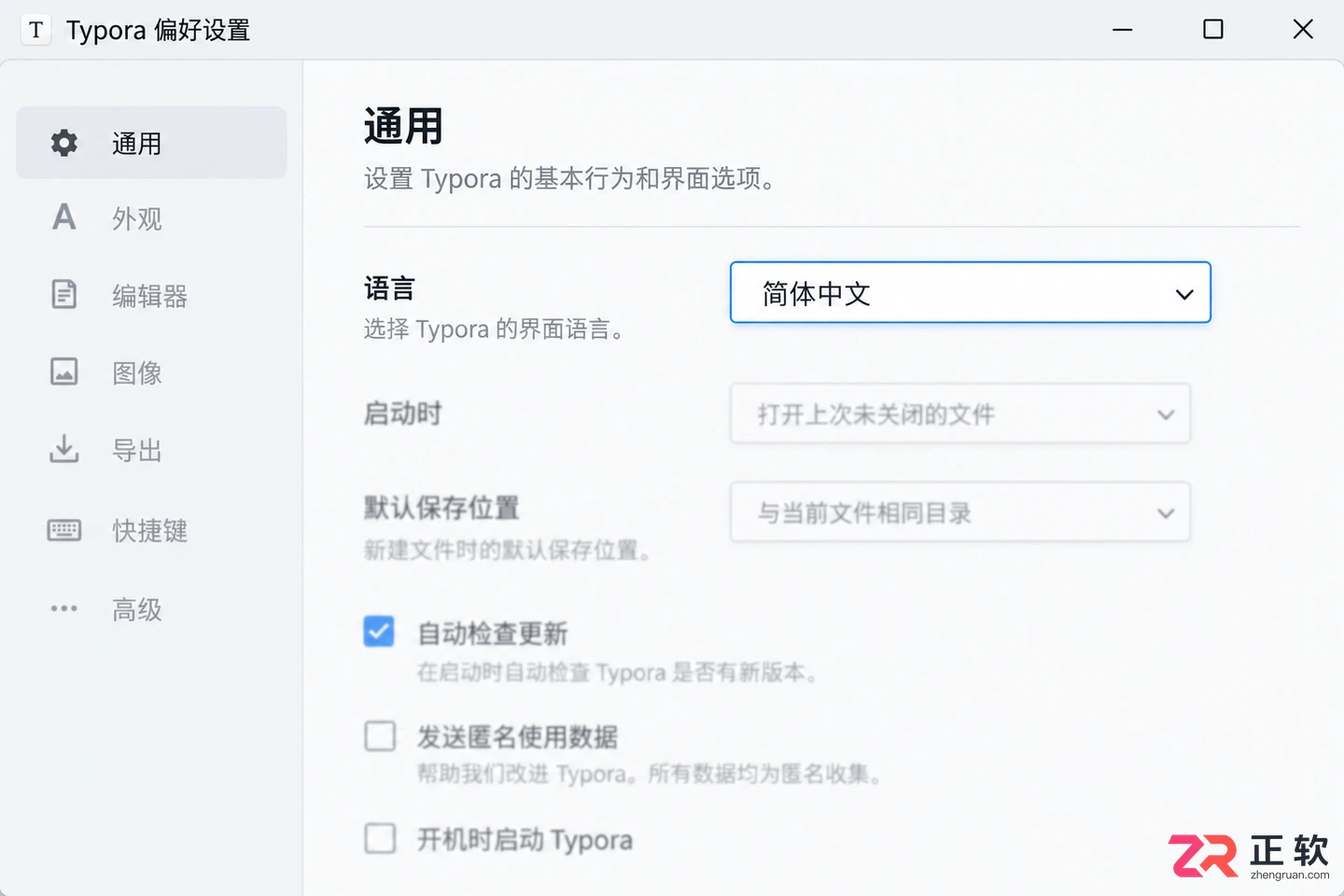Click the chevron in the 默认保存位置 dropdown
1344x896 pixels.
coord(1166,513)
